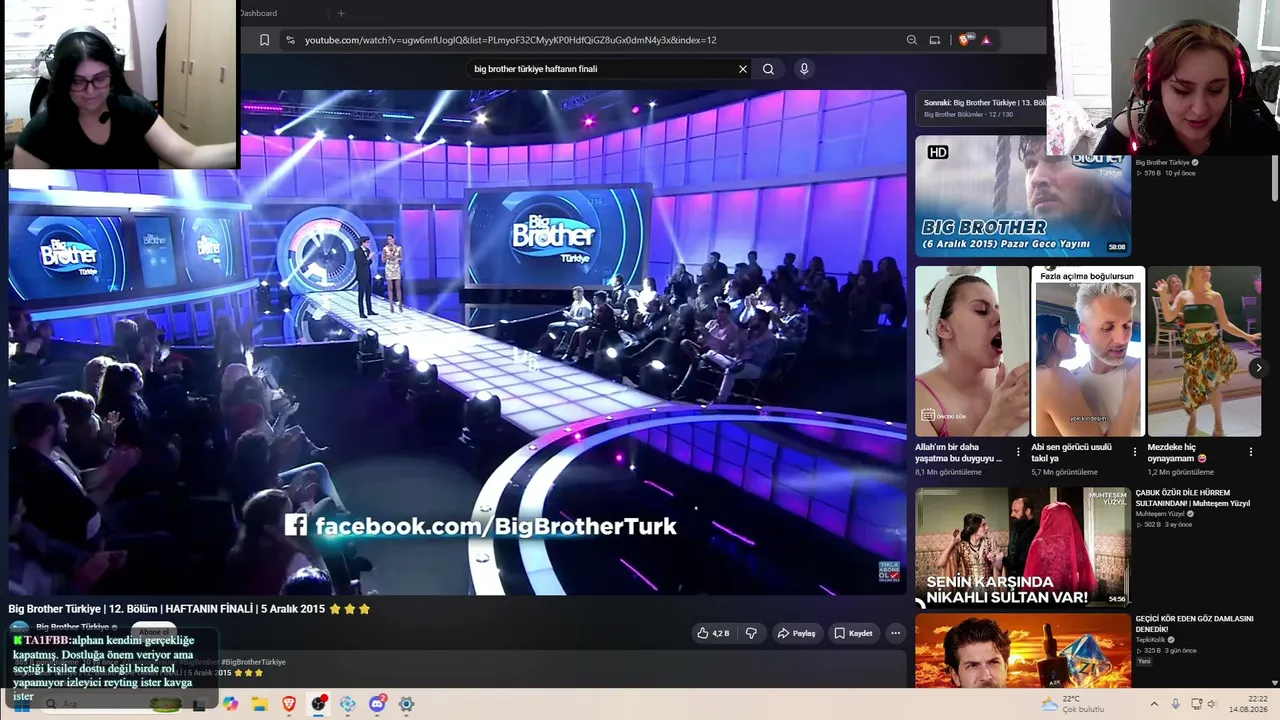
Task: Open the OBS Studio taskbar icon
Action: coord(318,704)
